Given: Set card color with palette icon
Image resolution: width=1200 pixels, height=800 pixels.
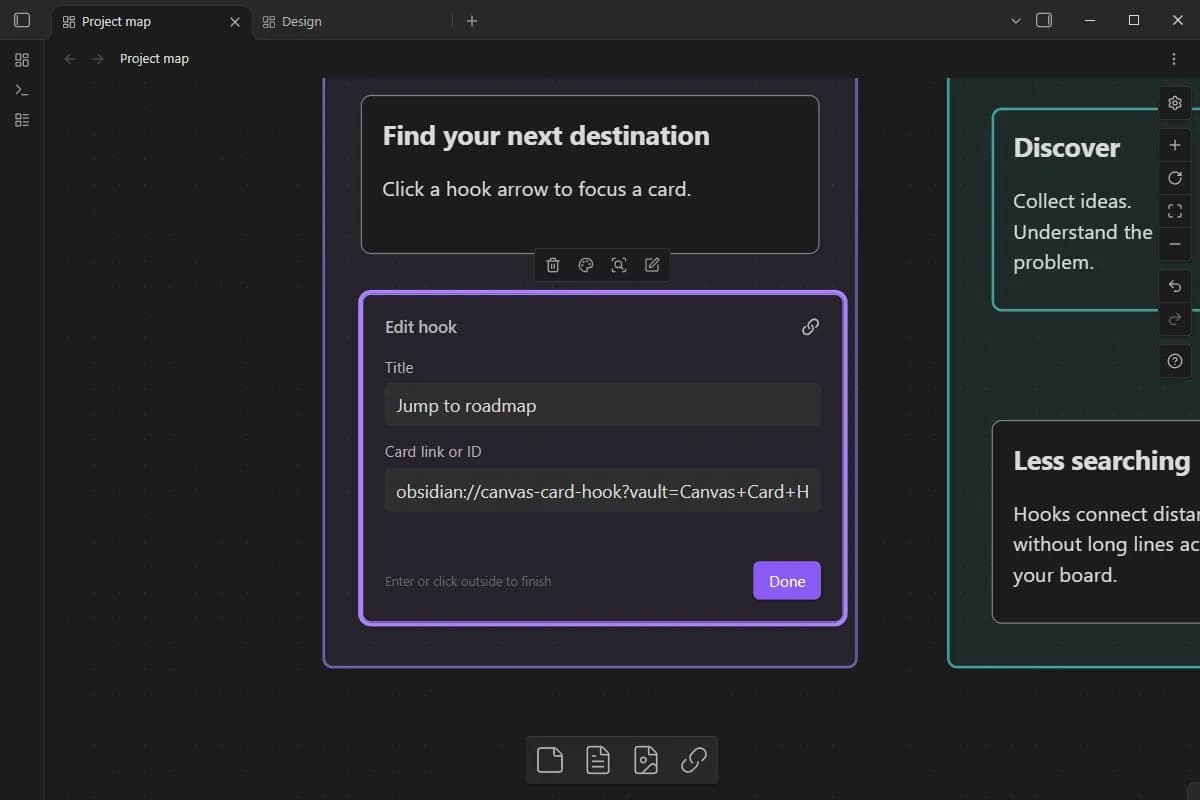Looking at the screenshot, I should point(586,265).
